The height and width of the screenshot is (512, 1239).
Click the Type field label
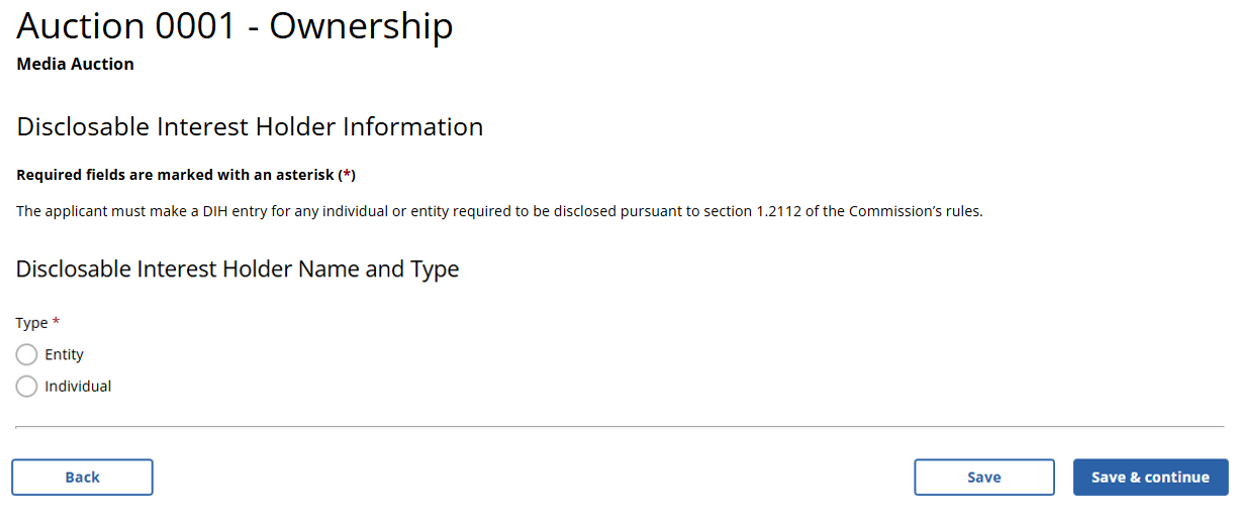point(32,323)
